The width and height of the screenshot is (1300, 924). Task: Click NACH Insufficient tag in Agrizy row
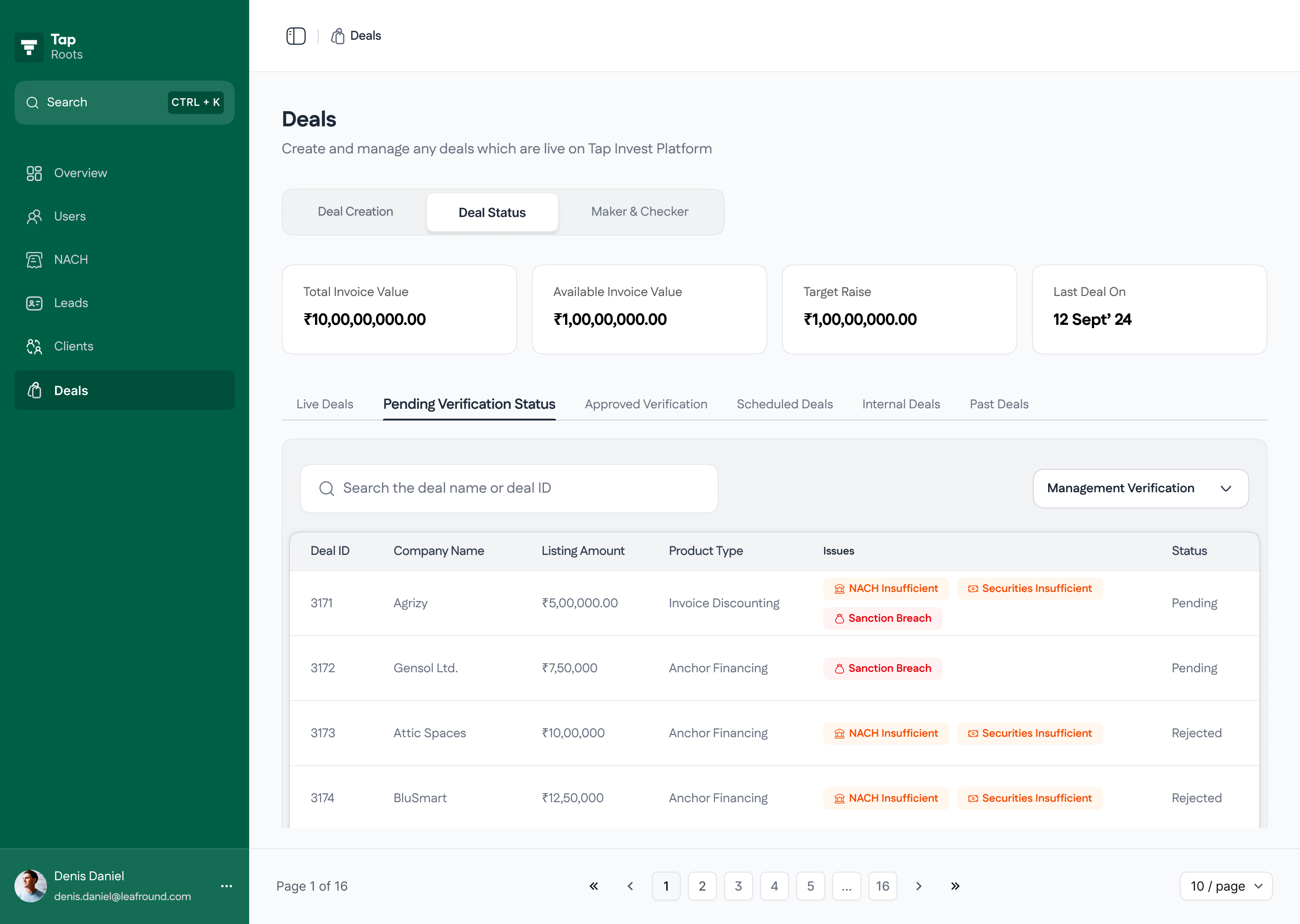coord(886,588)
